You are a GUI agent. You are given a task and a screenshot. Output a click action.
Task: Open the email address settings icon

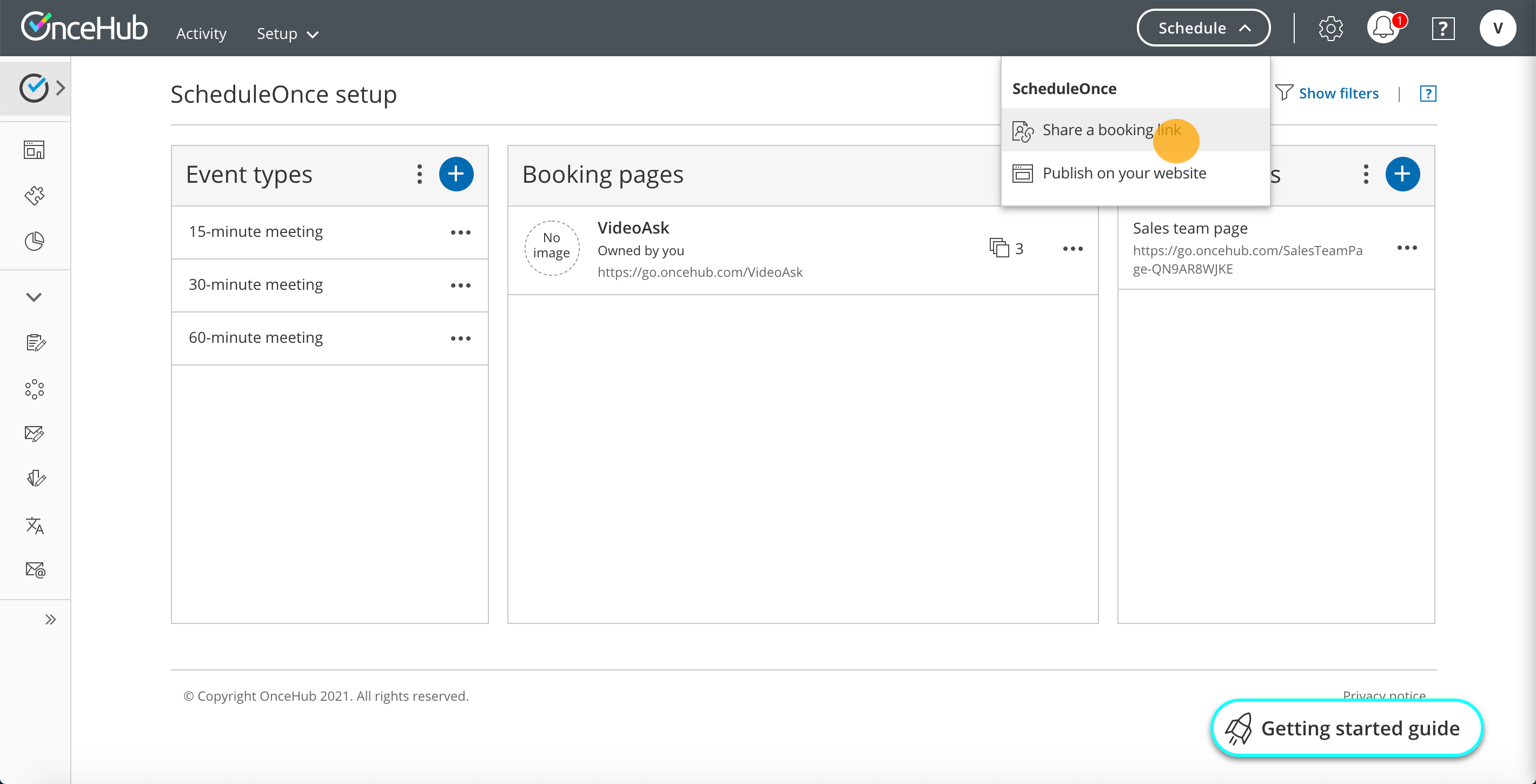pyautogui.click(x=35, y=570)
